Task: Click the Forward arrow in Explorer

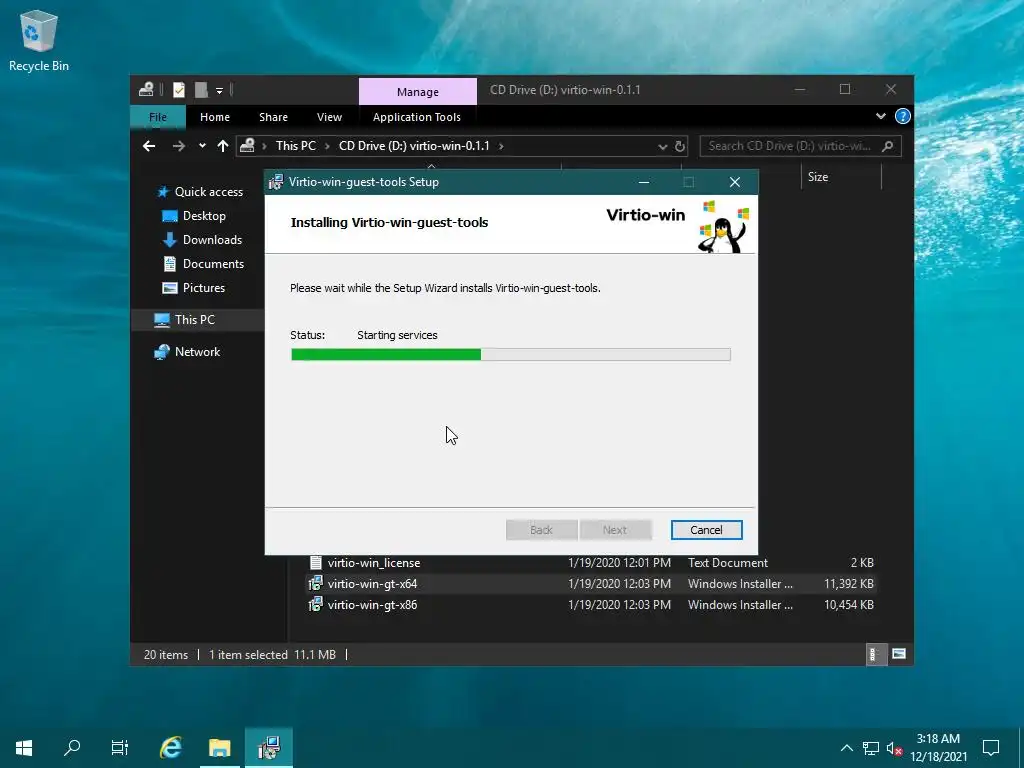Action: coord(178,146)
